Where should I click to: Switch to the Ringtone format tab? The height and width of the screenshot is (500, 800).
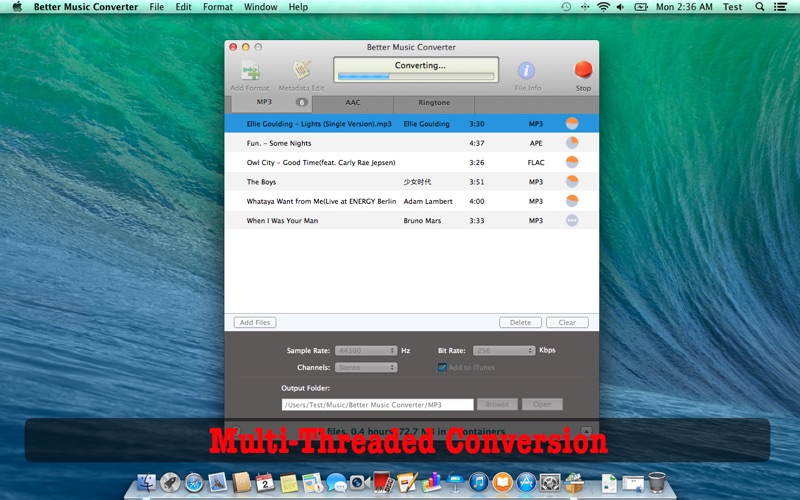pos(434,104)
